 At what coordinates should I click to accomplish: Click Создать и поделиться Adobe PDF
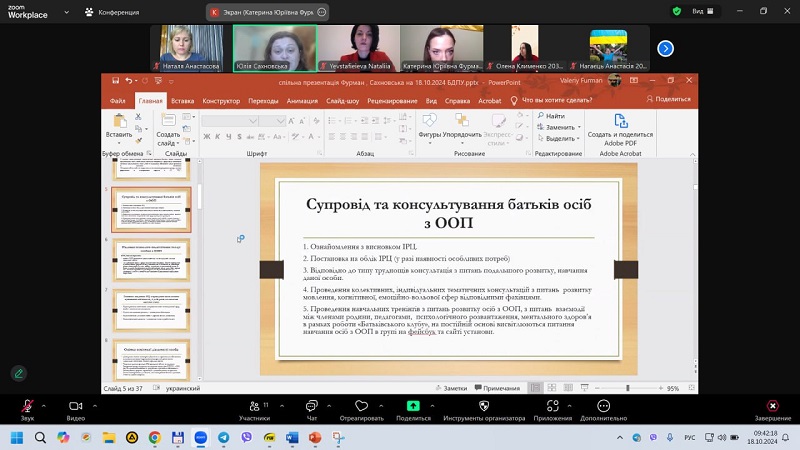point(620,130)
